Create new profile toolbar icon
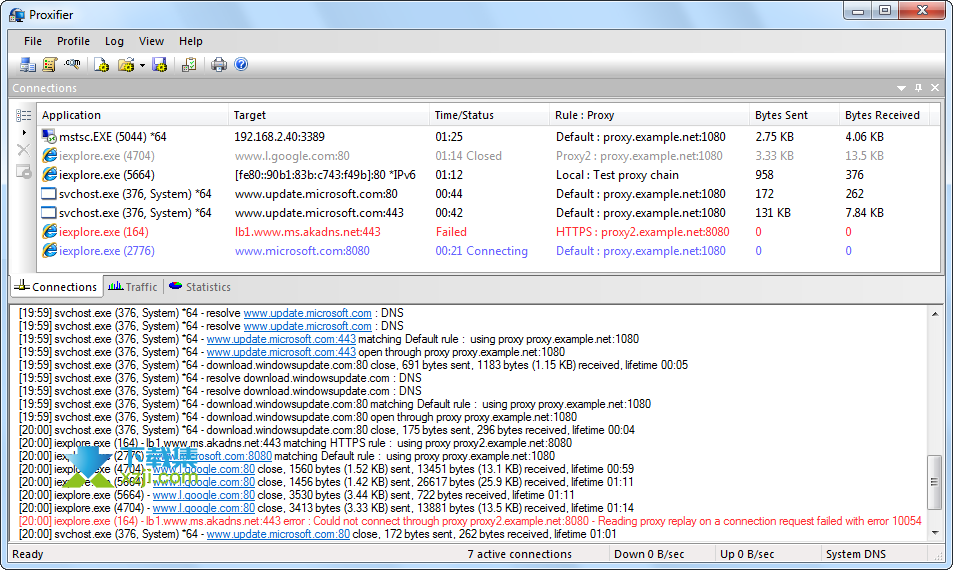The width and height of the screenshot is (953, 570). [x=101, y=64]
